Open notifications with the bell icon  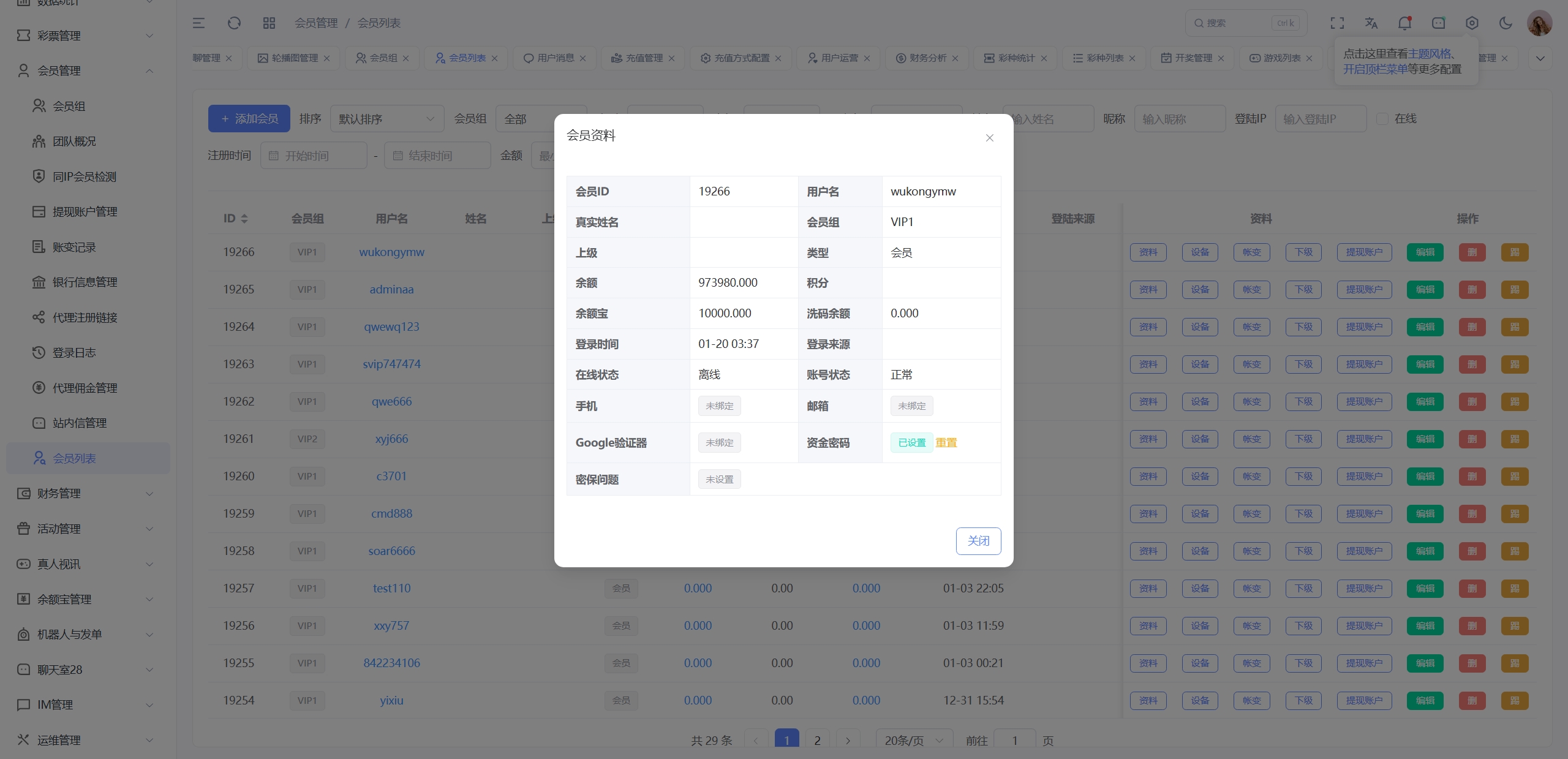(x=1404, y=23)
